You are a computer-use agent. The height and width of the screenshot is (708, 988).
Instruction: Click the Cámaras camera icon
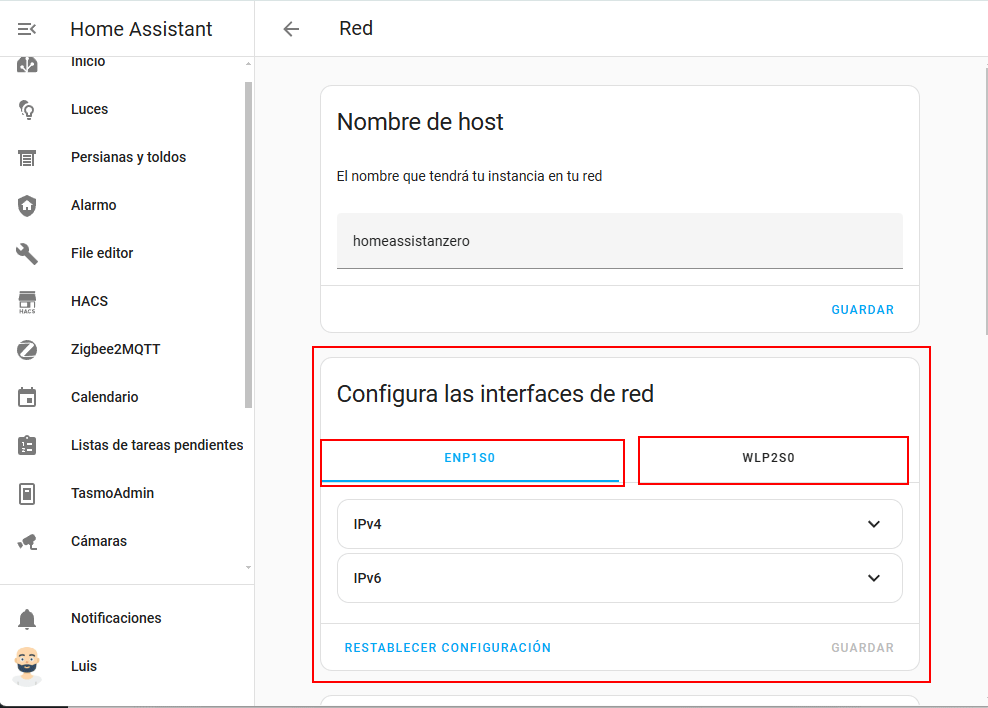[27, 541]
